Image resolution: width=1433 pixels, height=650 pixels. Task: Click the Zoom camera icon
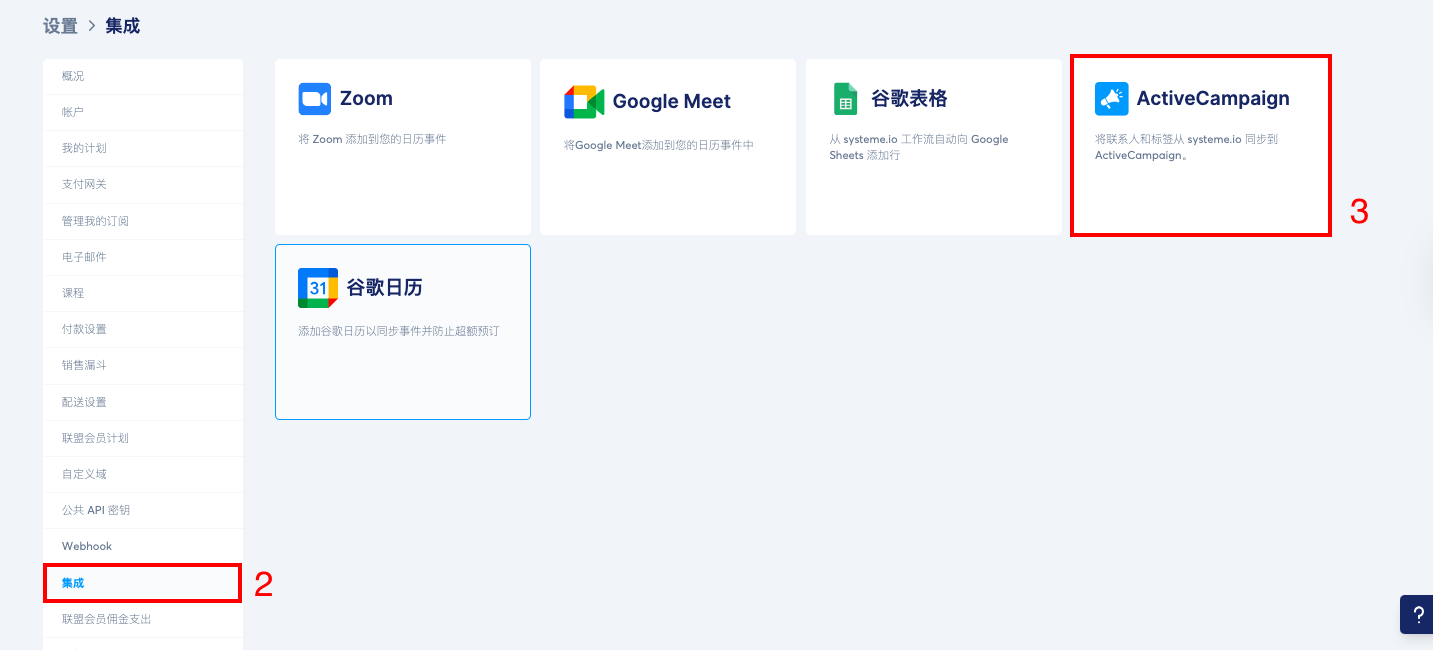314,99
